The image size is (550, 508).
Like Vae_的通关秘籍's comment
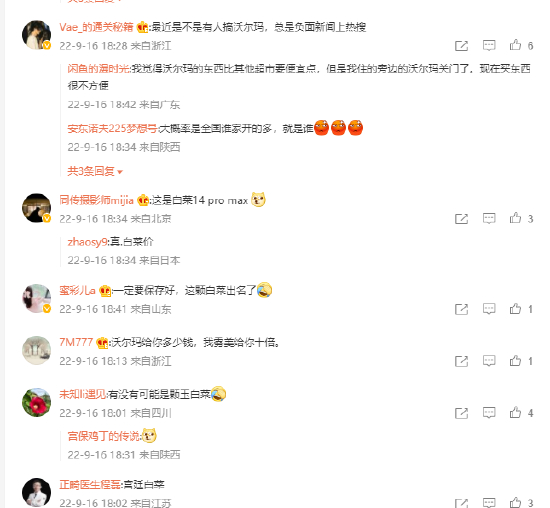(x=515, y=45)
